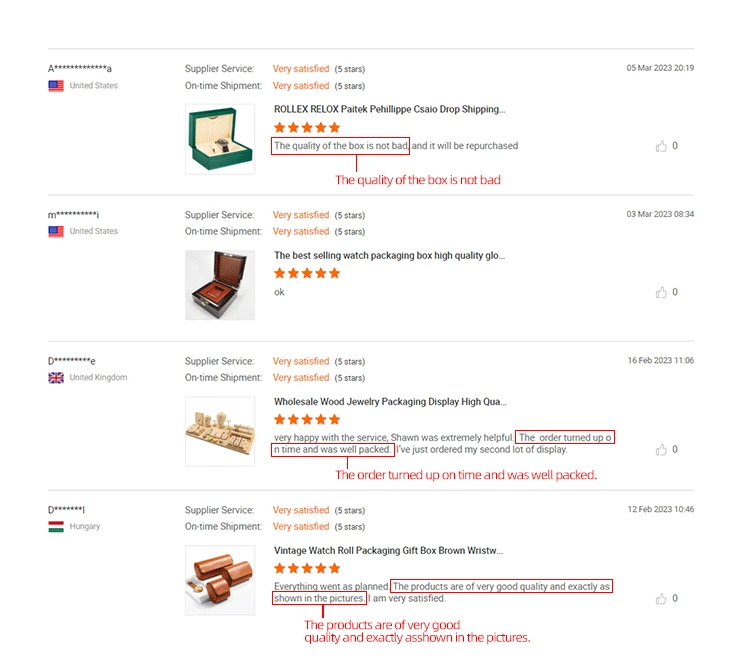The width and height of the screenshot is (750, 663).
Task: Open the dark wooden watch box thumbnail
Action: click(x=220, y=285)
